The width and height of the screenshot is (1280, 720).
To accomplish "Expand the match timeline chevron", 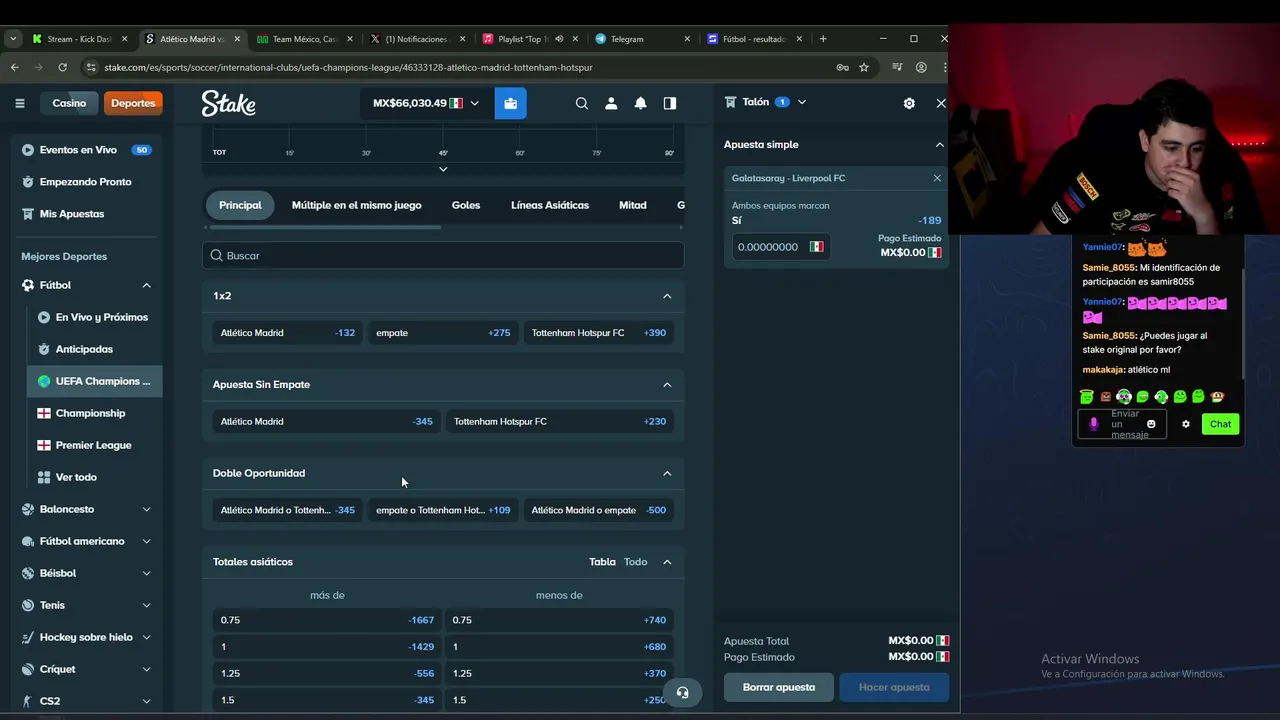I will (443, 169).
